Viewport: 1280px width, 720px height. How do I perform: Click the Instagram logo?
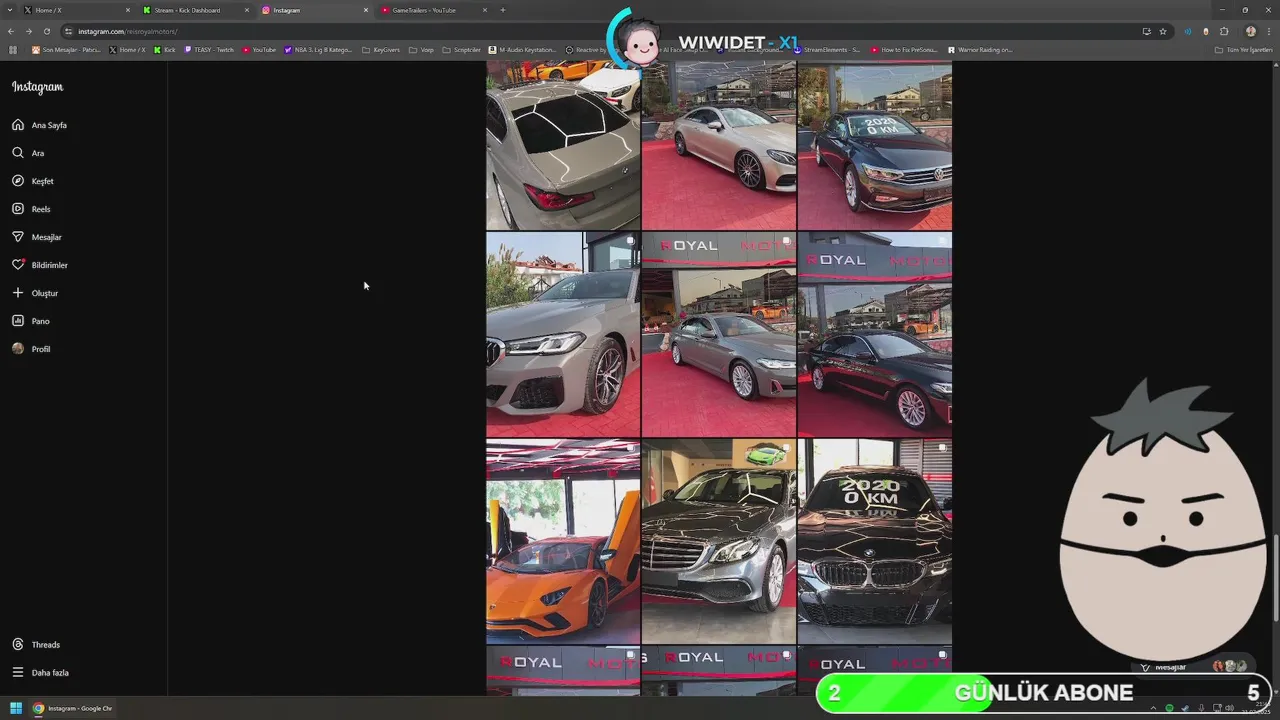point(37,87)
